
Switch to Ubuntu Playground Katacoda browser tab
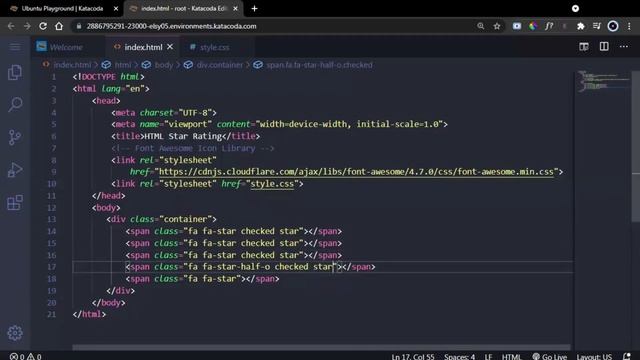[x=62, y=9]
